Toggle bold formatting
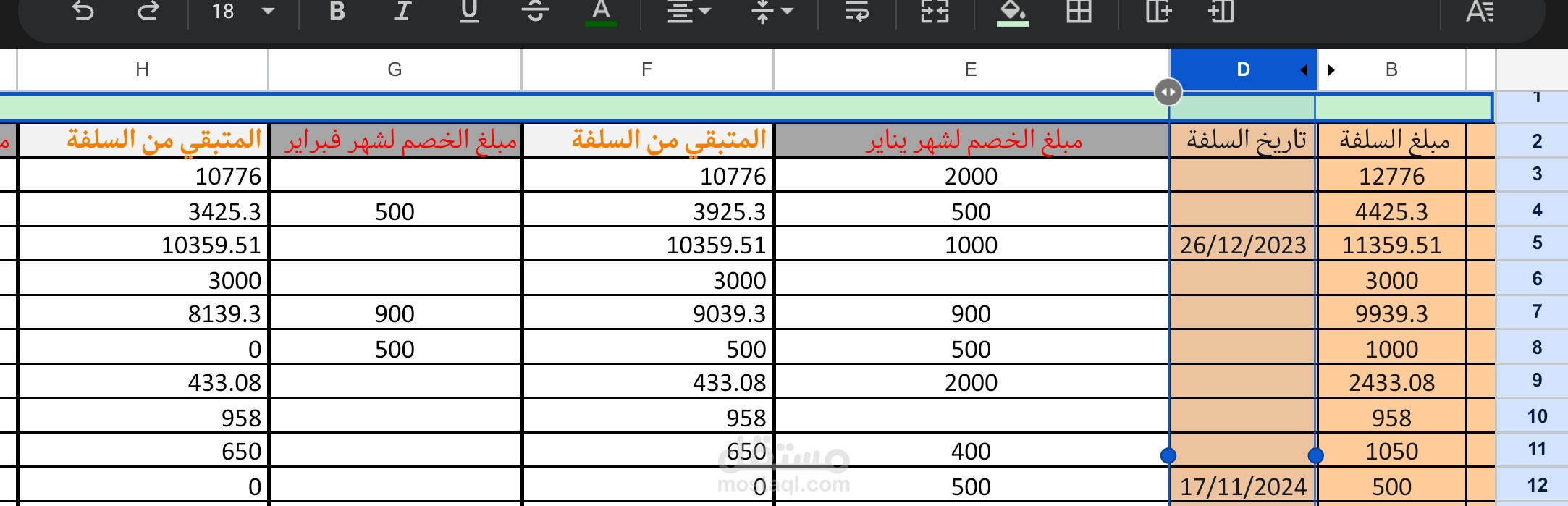 (x=337, y=12)
